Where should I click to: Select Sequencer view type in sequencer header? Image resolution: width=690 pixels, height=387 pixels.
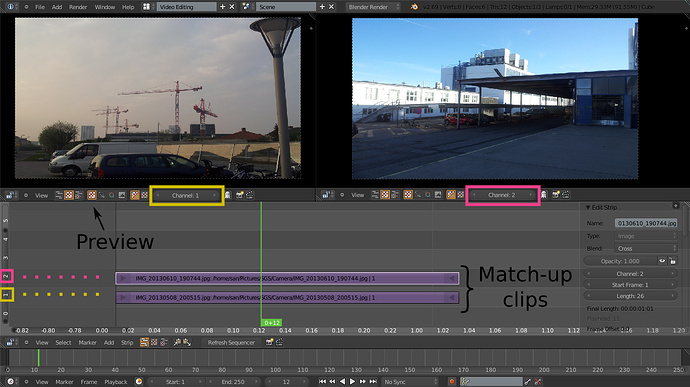point(144,342)
